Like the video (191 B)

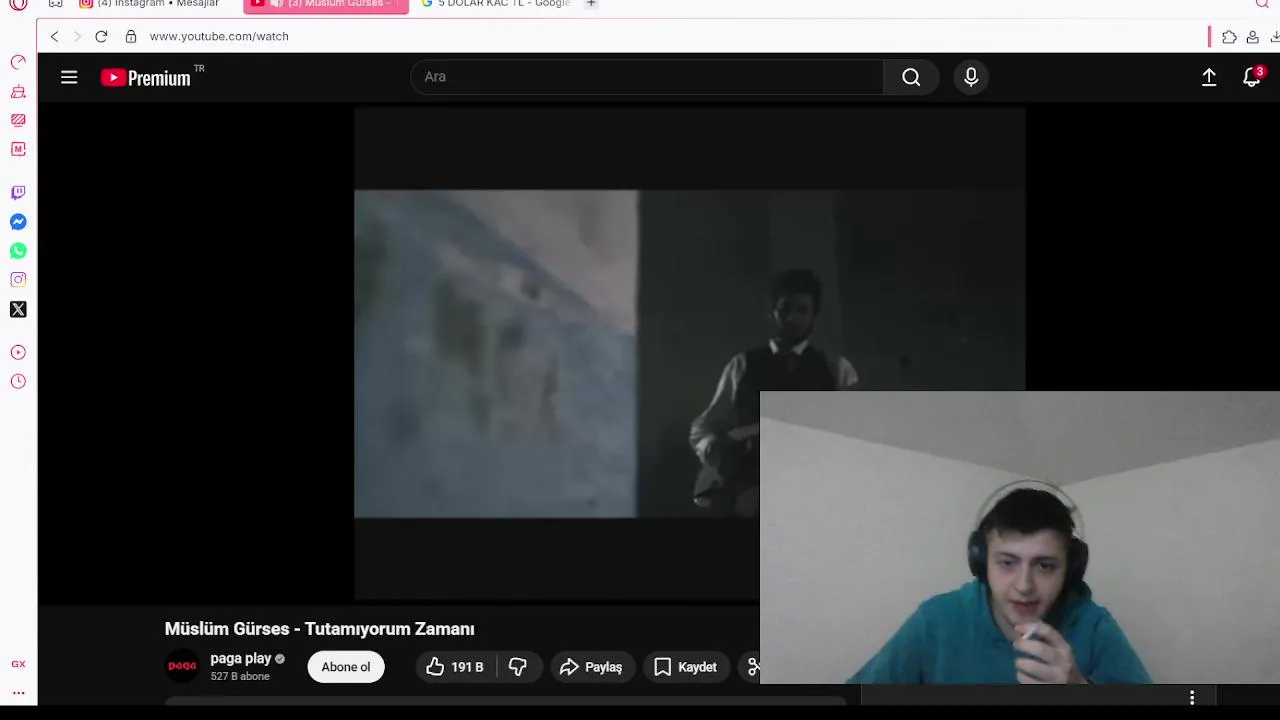click(455, 667)
